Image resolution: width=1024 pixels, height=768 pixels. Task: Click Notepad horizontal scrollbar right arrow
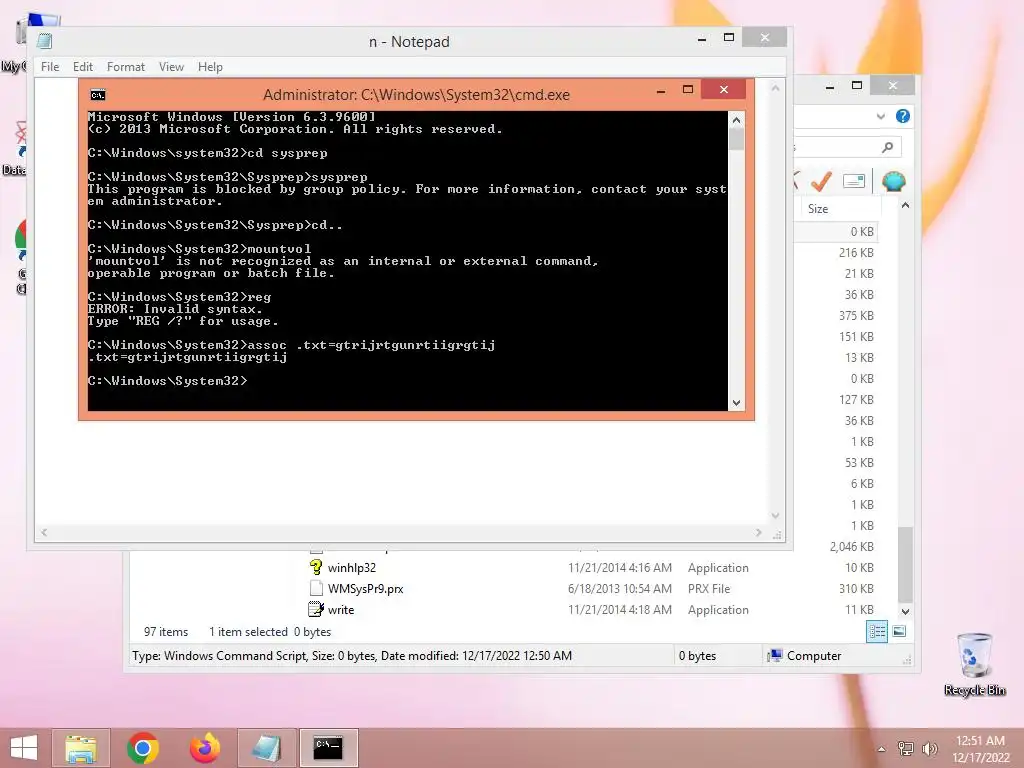point(758,532)
